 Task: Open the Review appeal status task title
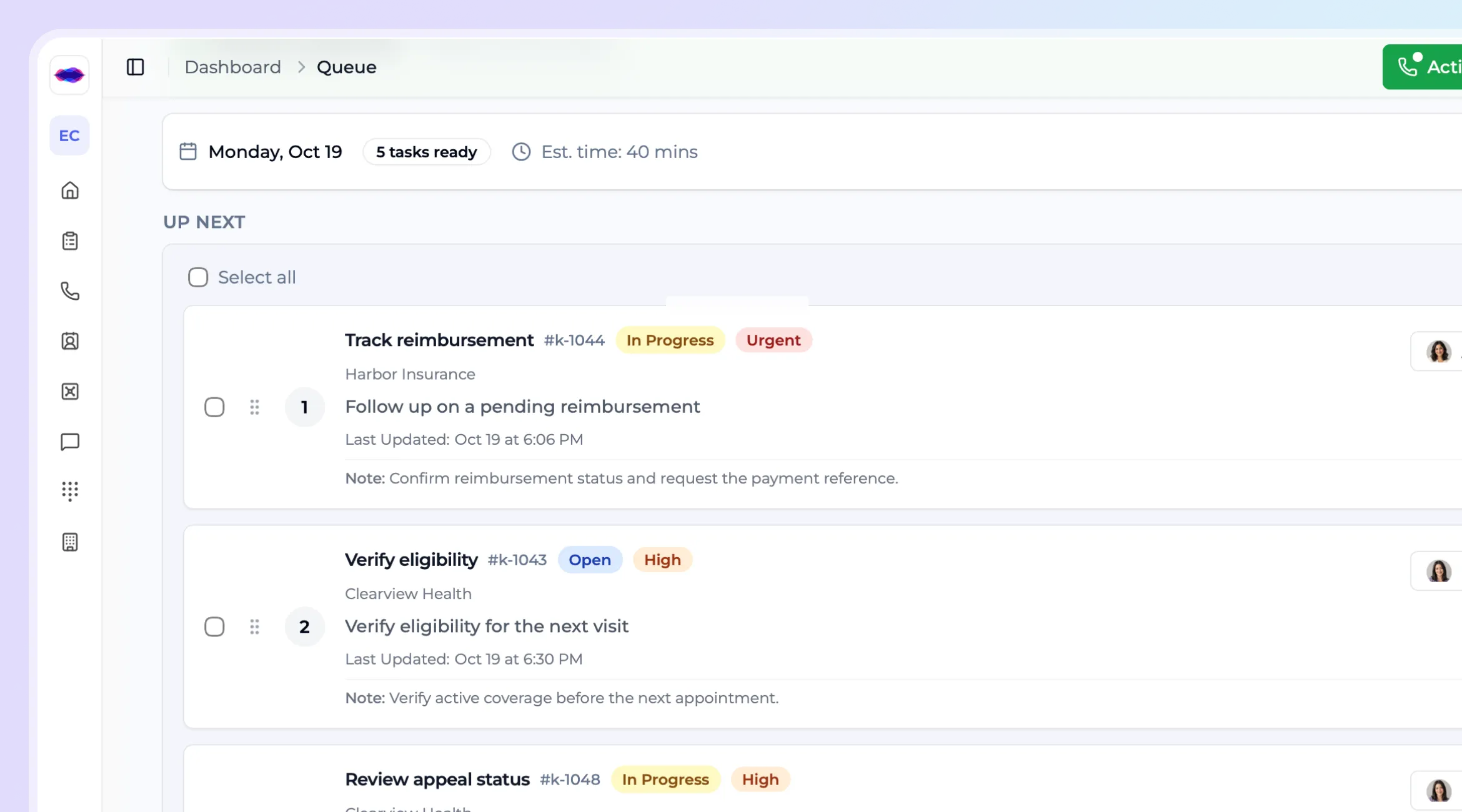pos(437,780)
